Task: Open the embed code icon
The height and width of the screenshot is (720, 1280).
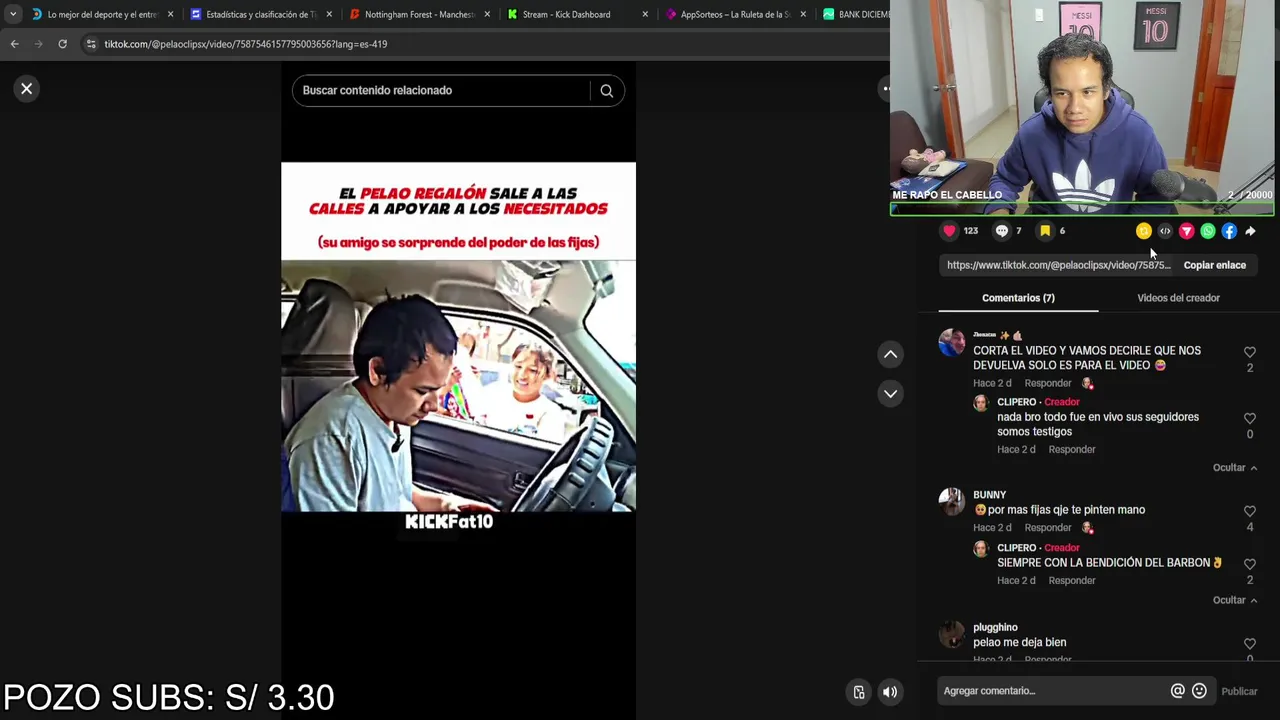Action: pyautogui.click(x=1165, y=231)
